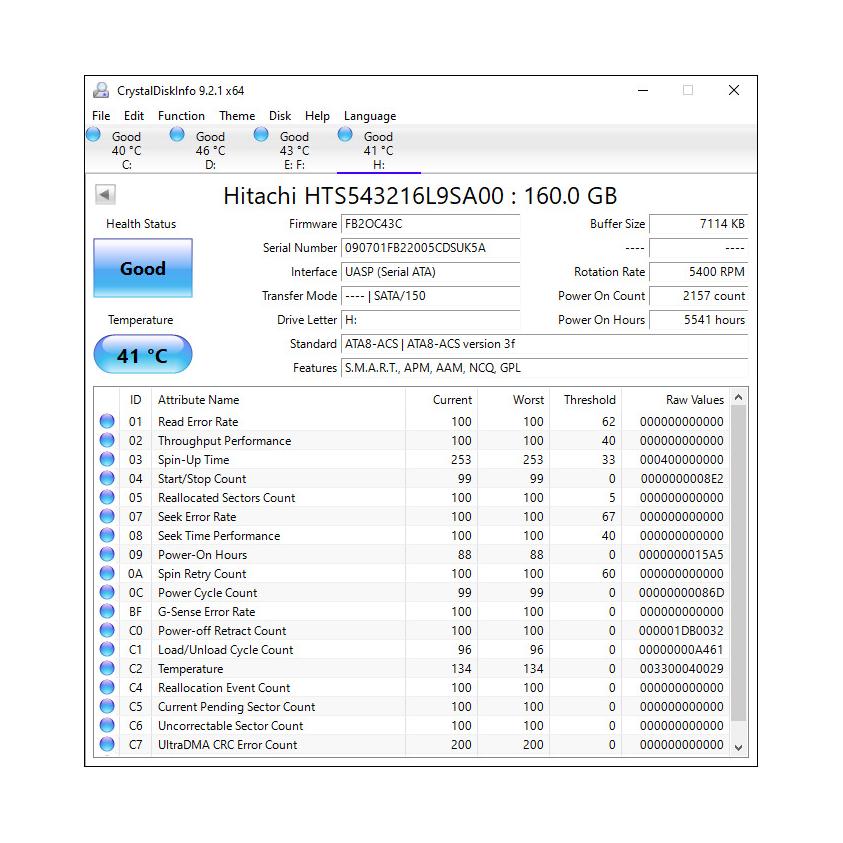The height and width of the screenshot is (843, 843).
Task: Select the C: drive status orb
Action: (x=94, y=135)
